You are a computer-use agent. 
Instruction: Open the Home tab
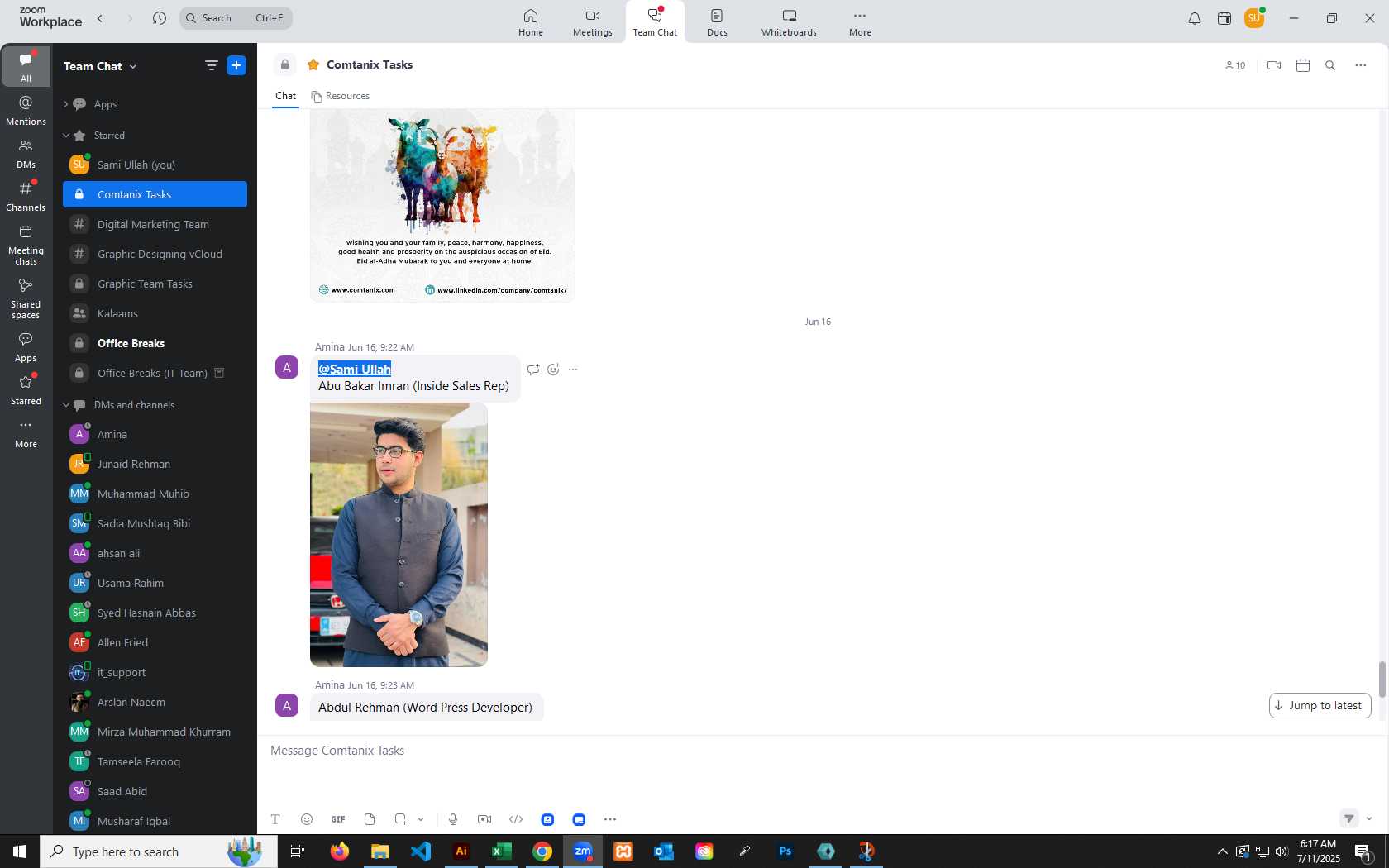point(531,22)
